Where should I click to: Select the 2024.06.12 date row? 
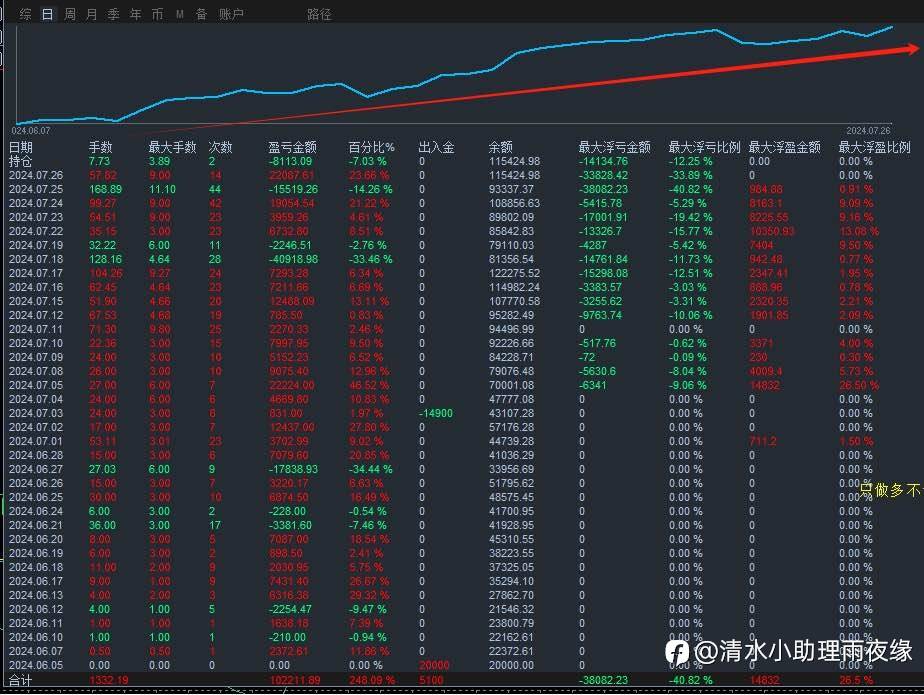coord(36,610)
